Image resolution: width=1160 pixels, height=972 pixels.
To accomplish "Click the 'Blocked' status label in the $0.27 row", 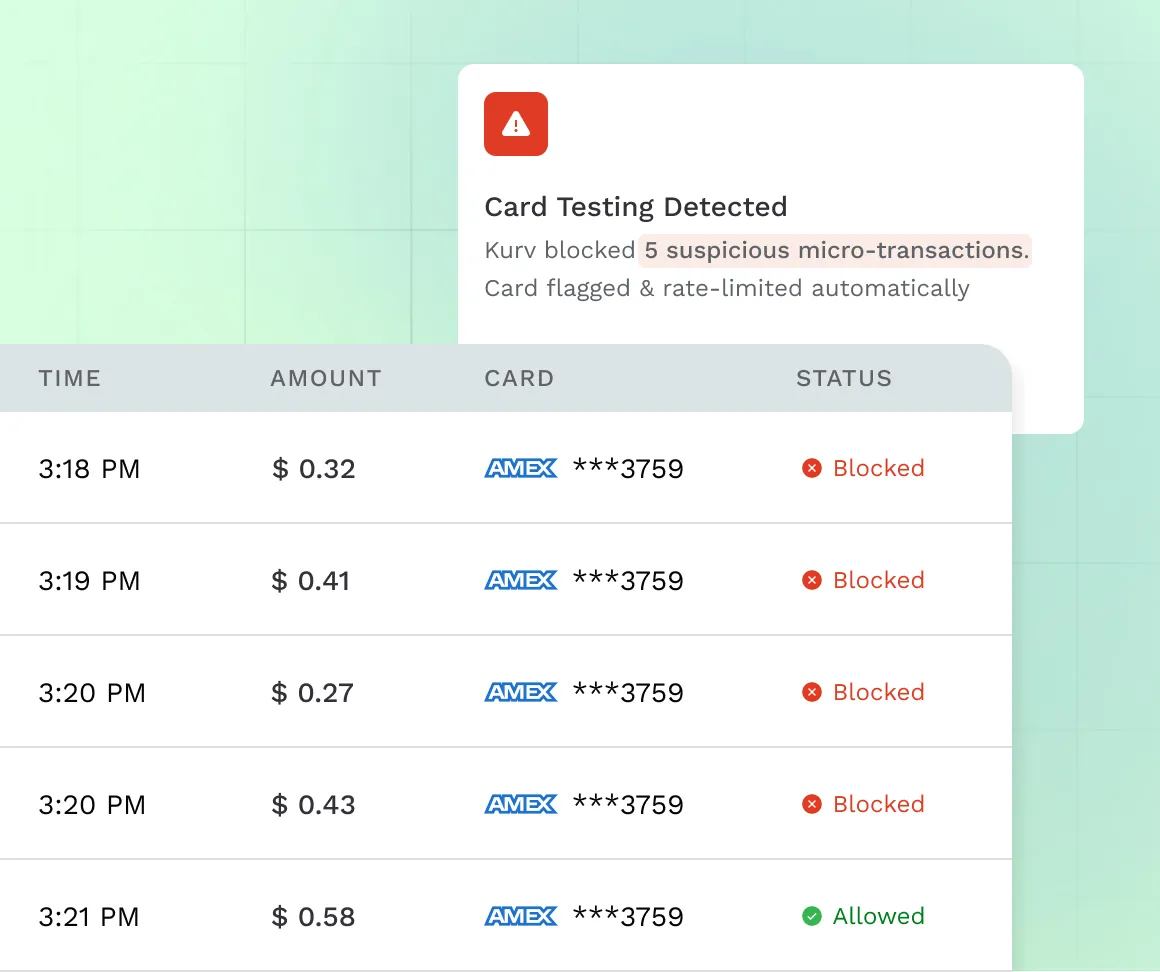I will click(878, 692).
